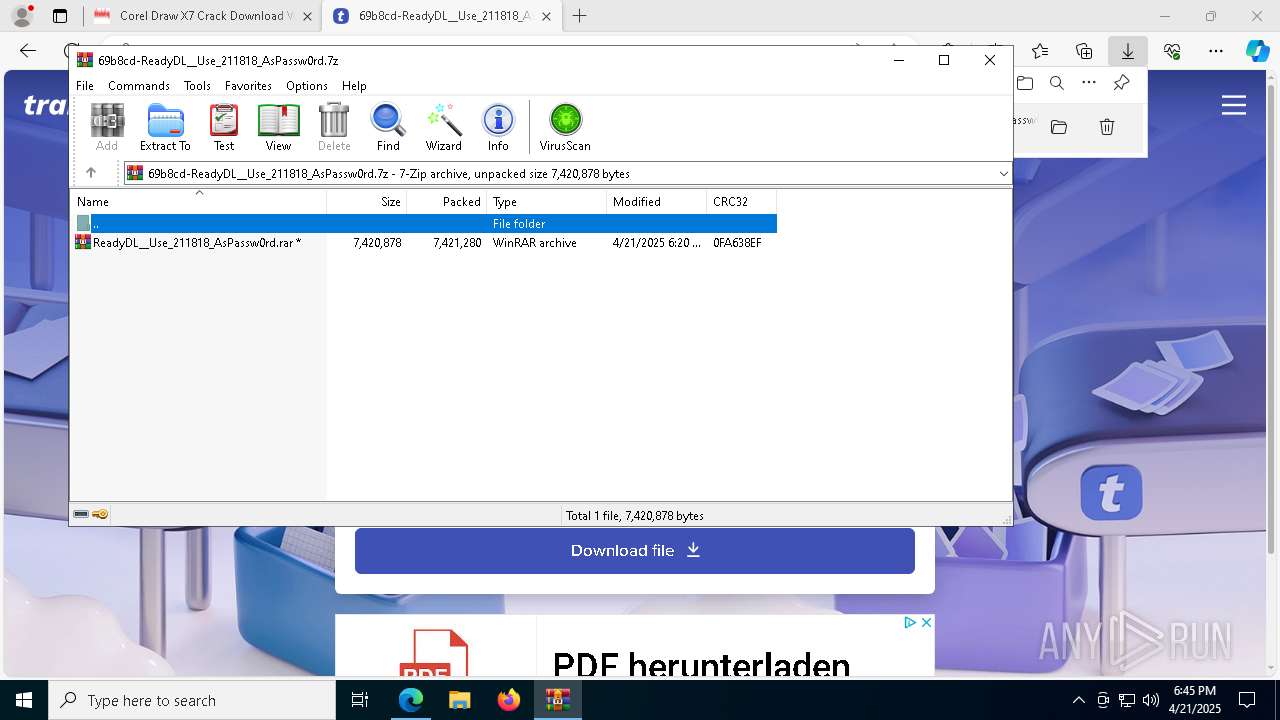Open Firefox from taskbar
This screenshot has width=1280, height=720.
pos(508,700)
